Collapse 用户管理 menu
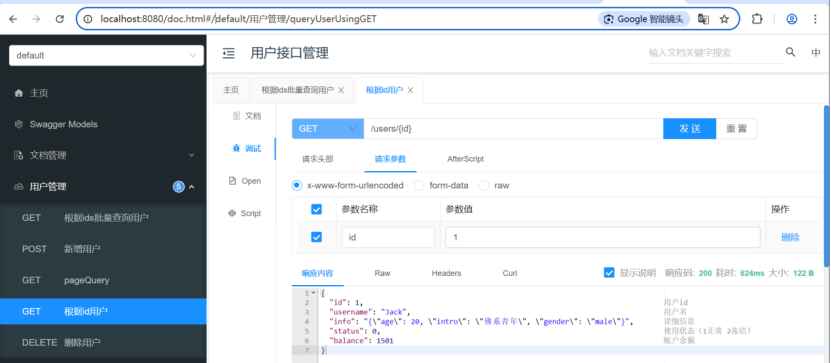 [x=103, y=187]
